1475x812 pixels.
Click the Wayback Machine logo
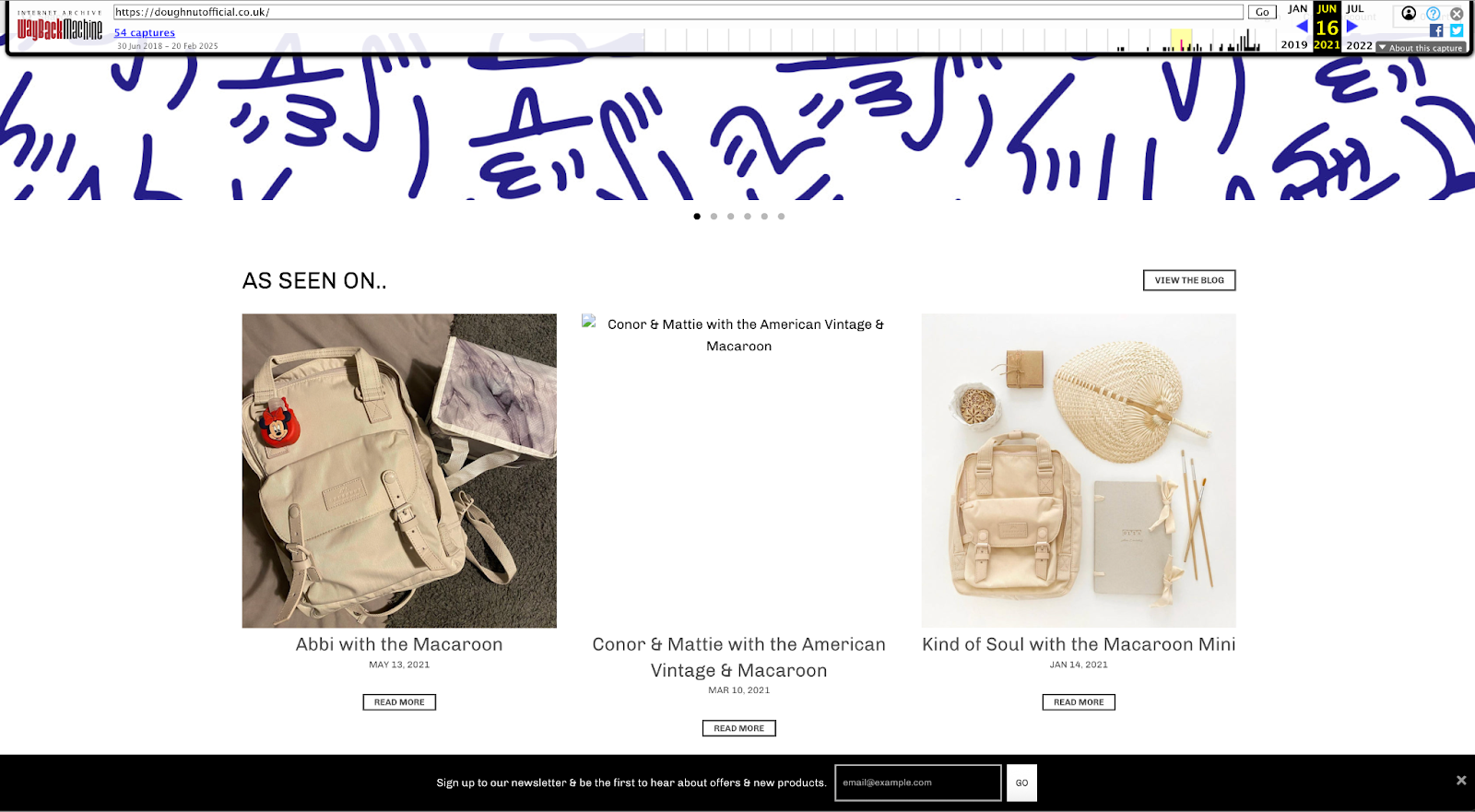(60, 28)
